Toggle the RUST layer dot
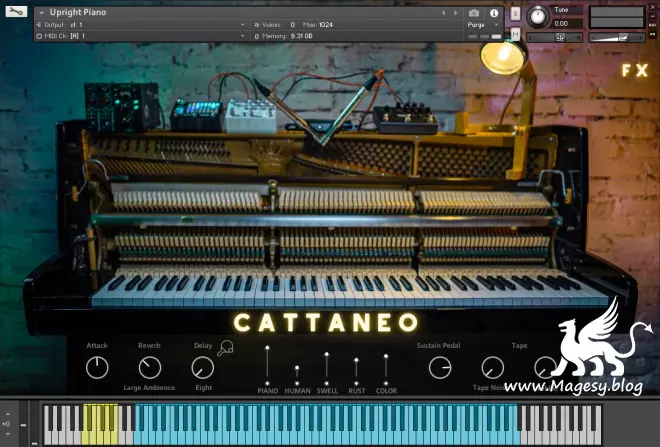The width and height of the screenshot is (660, 447). click(x=356, y=383)
